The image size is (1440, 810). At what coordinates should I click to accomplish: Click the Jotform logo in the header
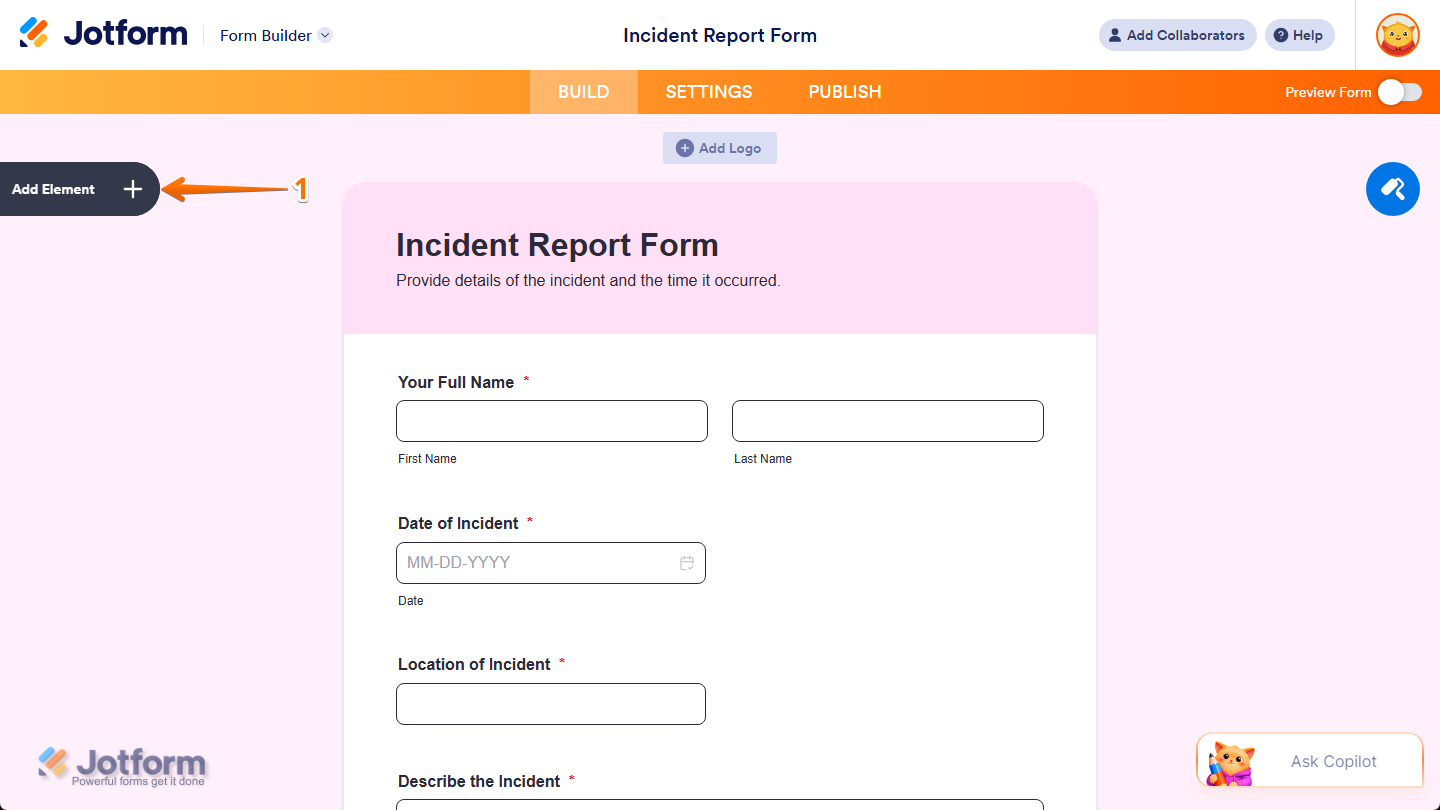pos(103,34)
